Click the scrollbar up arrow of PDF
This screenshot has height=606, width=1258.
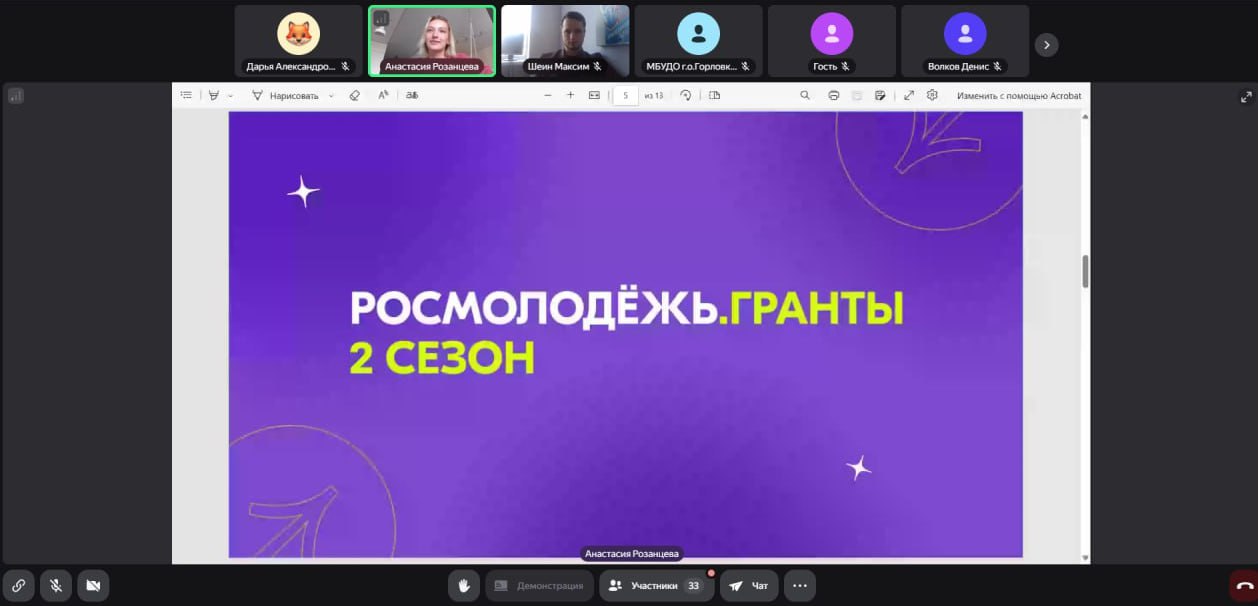[x=1085, y=116]
